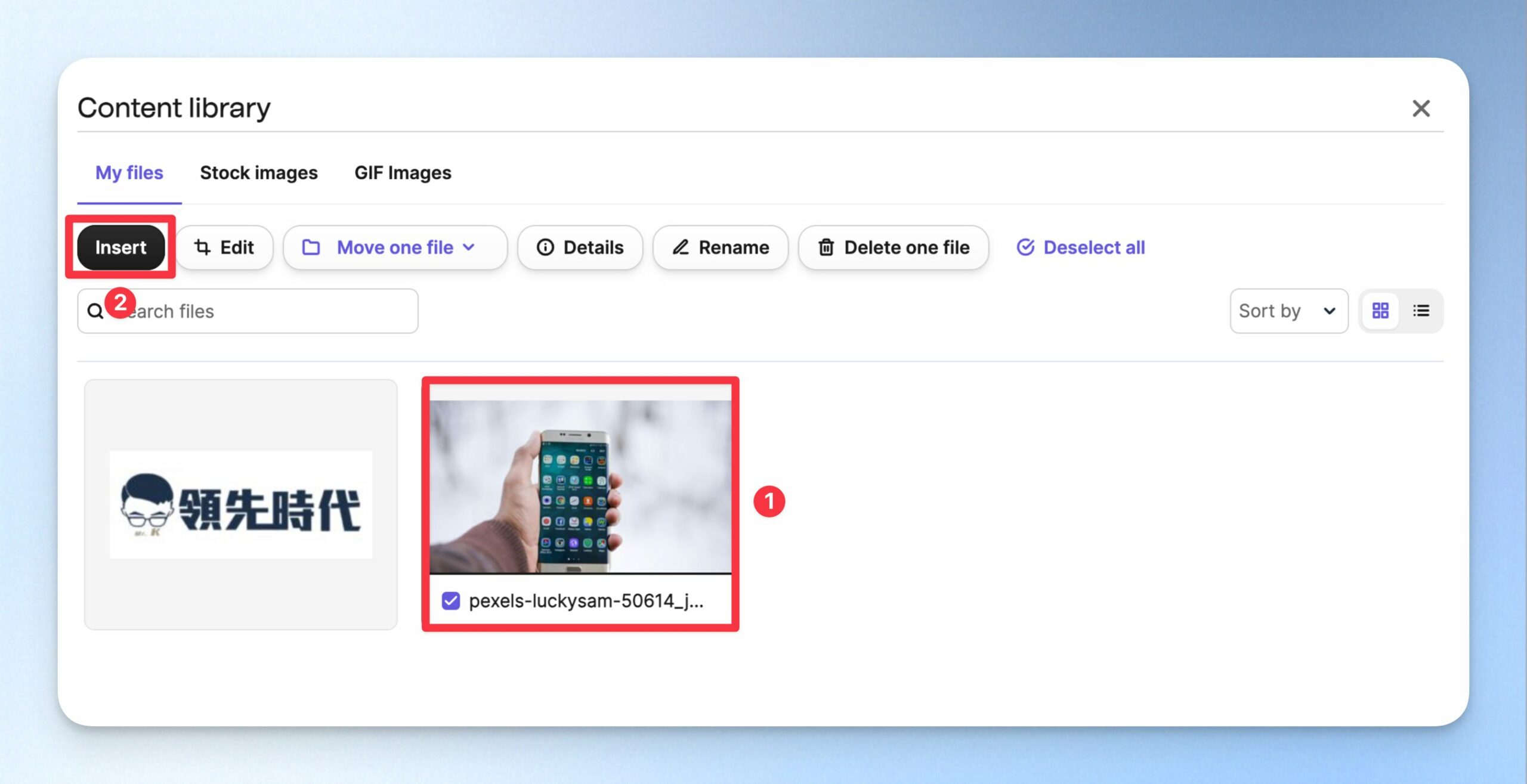This screenshot has width=1527, height=784.
Task: Click the Rename button label
Action: point(734,247)
